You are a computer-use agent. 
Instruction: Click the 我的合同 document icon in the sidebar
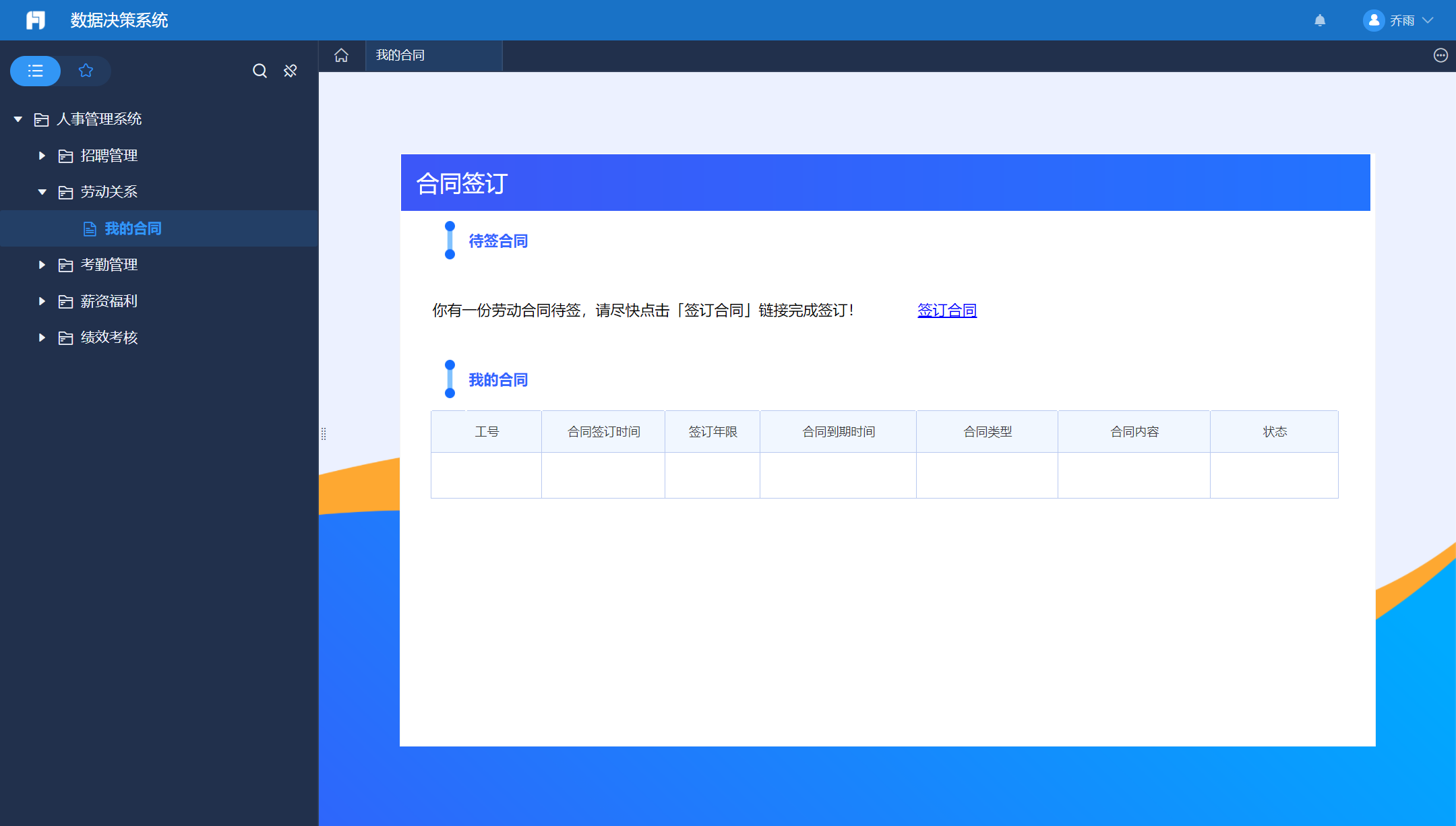(x=90, y=229)
